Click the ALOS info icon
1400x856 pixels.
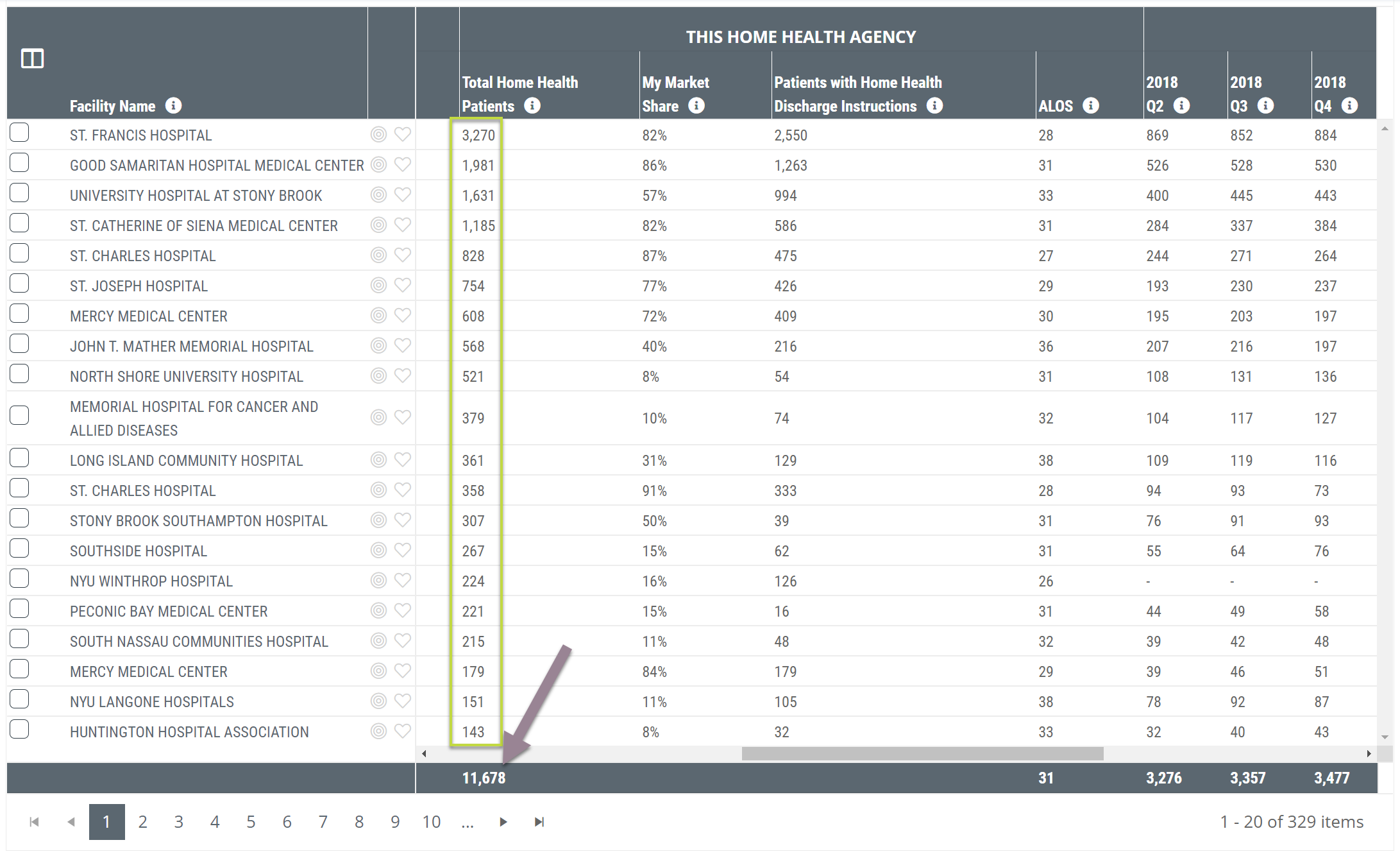click(x=1090, y=105)
